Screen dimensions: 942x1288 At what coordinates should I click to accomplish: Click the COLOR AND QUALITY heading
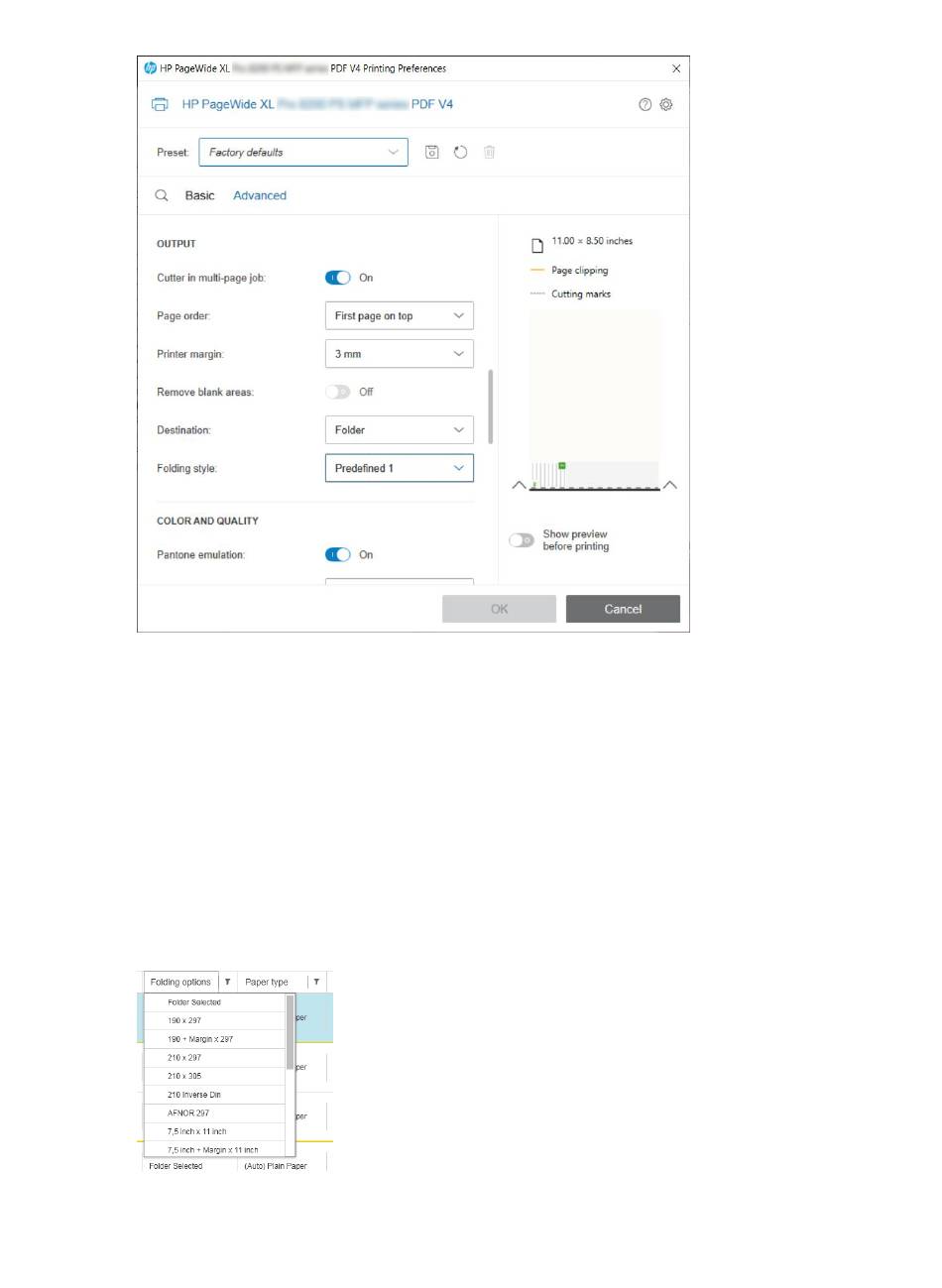pos(207,521)
